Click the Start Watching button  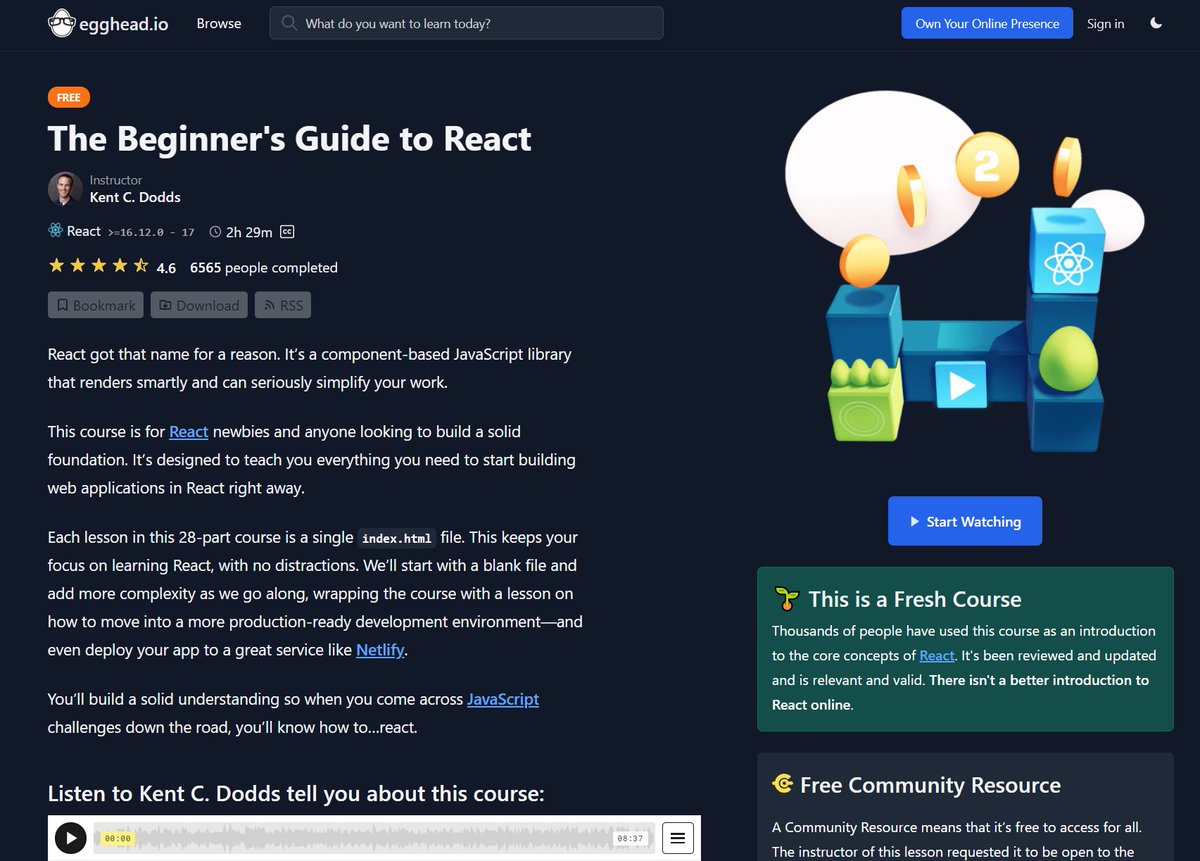[963, 521]
